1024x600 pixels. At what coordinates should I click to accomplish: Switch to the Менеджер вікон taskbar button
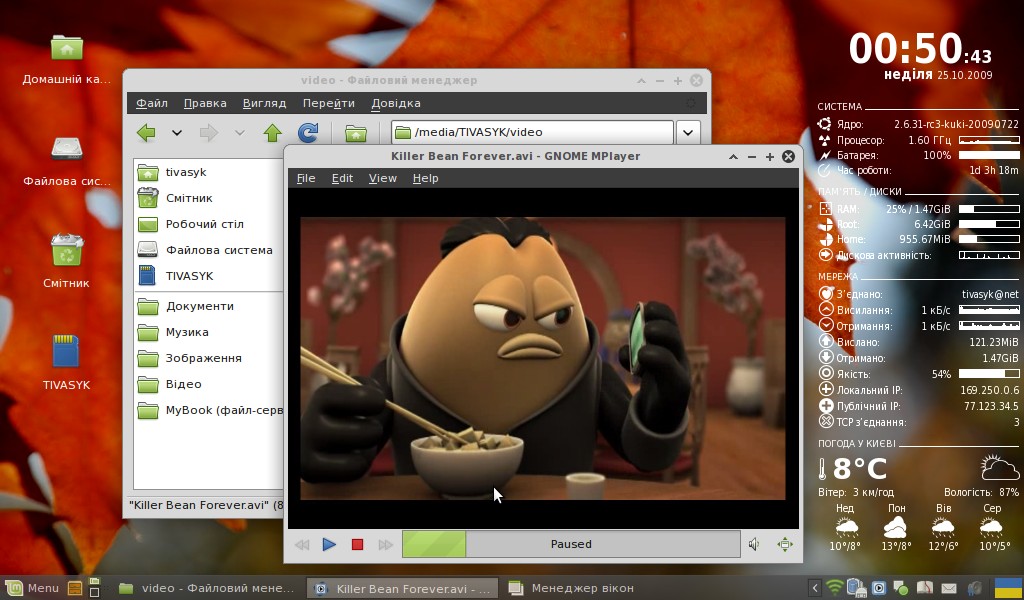(x=572, y=588)
